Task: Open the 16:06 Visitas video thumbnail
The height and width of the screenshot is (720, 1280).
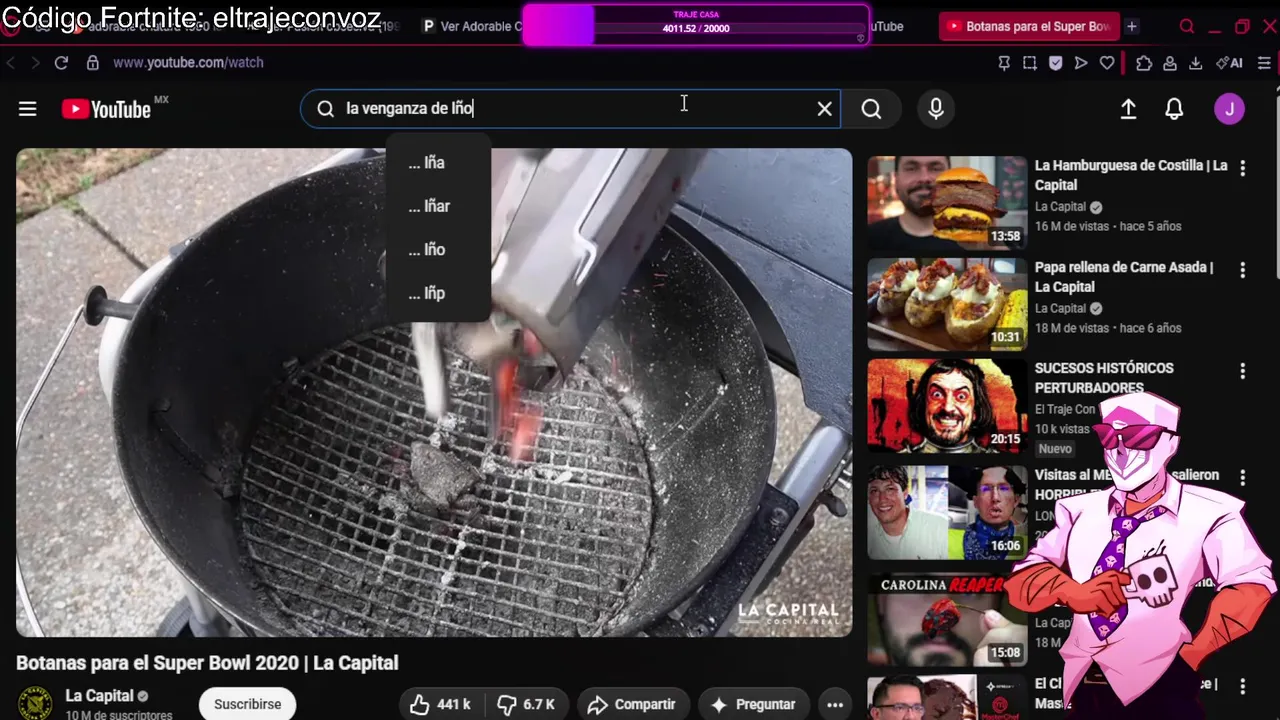Action: [x=947, y=512]
